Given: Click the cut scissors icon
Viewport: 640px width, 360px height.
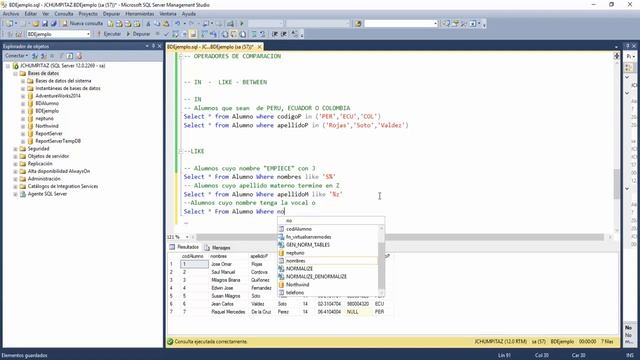Looking at the screenshot, I should [148, 24].
